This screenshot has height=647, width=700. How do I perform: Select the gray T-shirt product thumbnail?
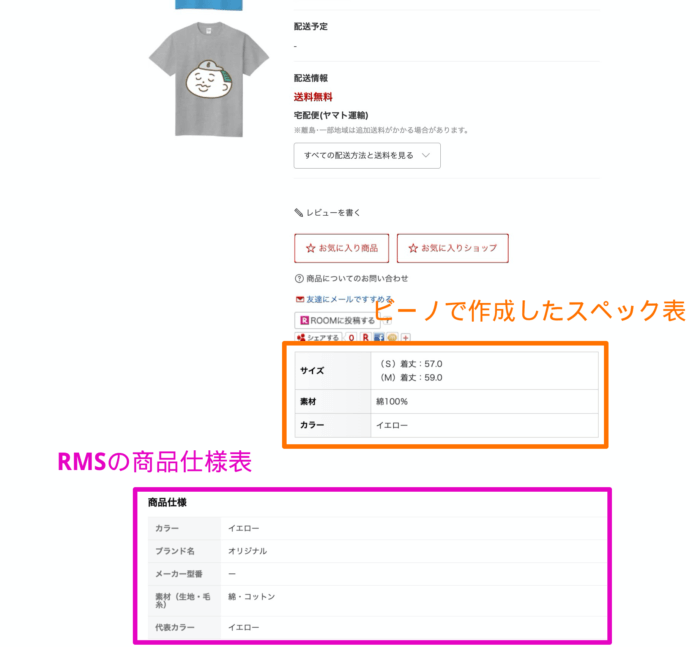pyautogui.click(x=209, y=79)
